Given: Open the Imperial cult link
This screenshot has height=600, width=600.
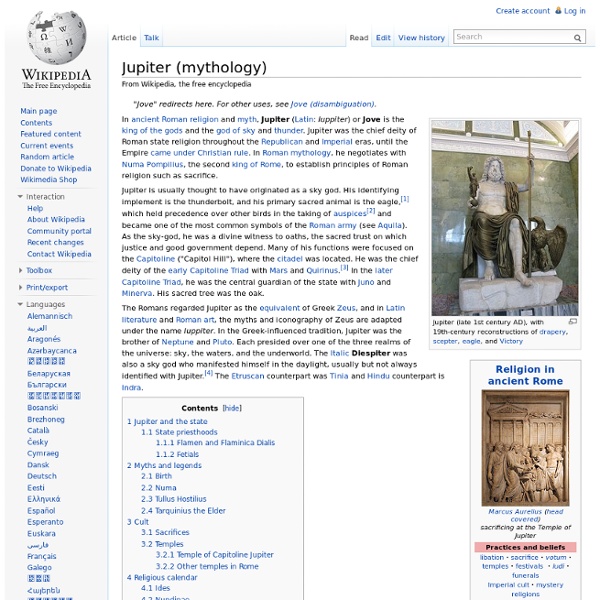Looking at the screenshot, I should point(508,585).
